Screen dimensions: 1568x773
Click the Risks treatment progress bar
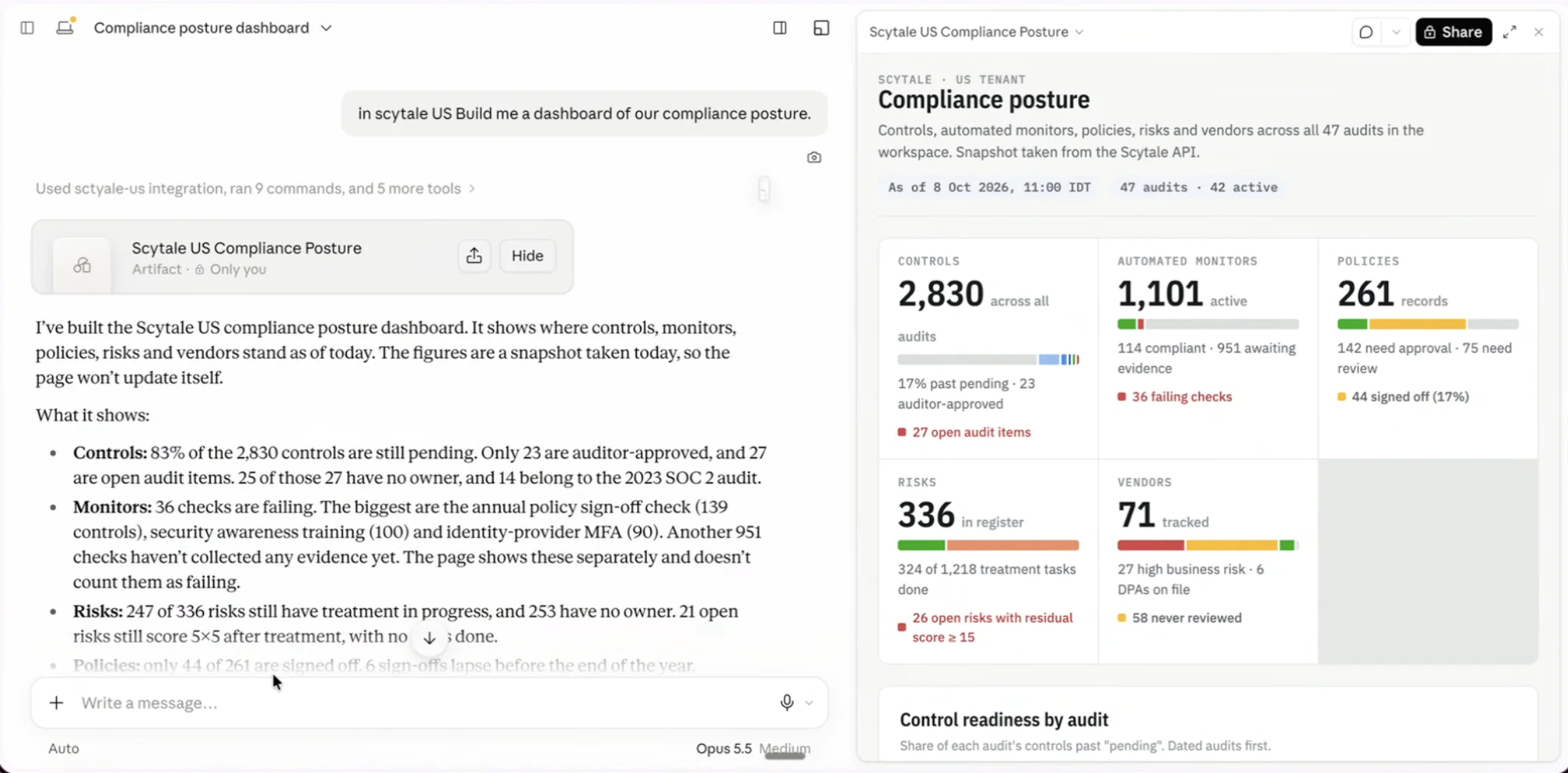click(988, 545)
